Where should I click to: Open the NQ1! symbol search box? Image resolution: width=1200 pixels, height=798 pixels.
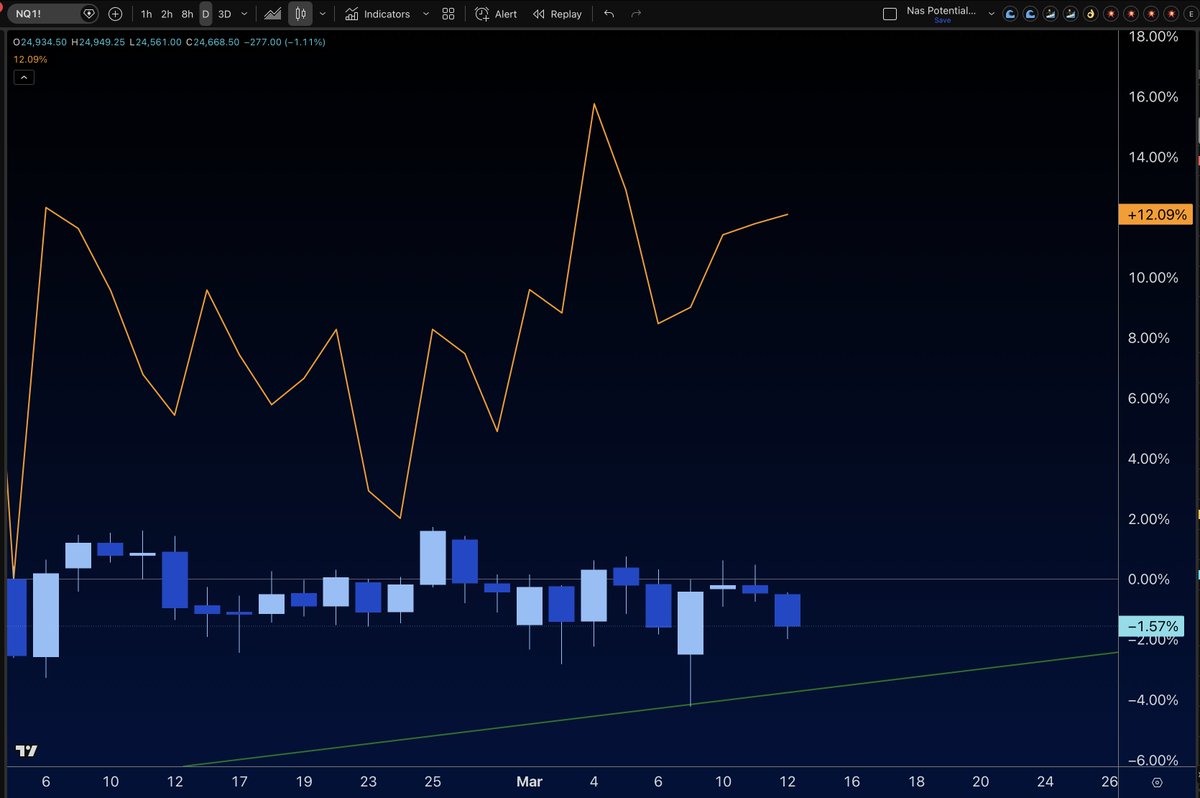click(x=55, y=14)
